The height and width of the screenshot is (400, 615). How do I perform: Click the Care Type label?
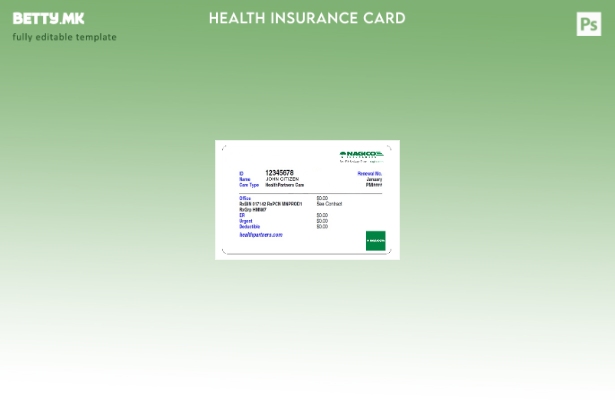click(x=249, y=185)
